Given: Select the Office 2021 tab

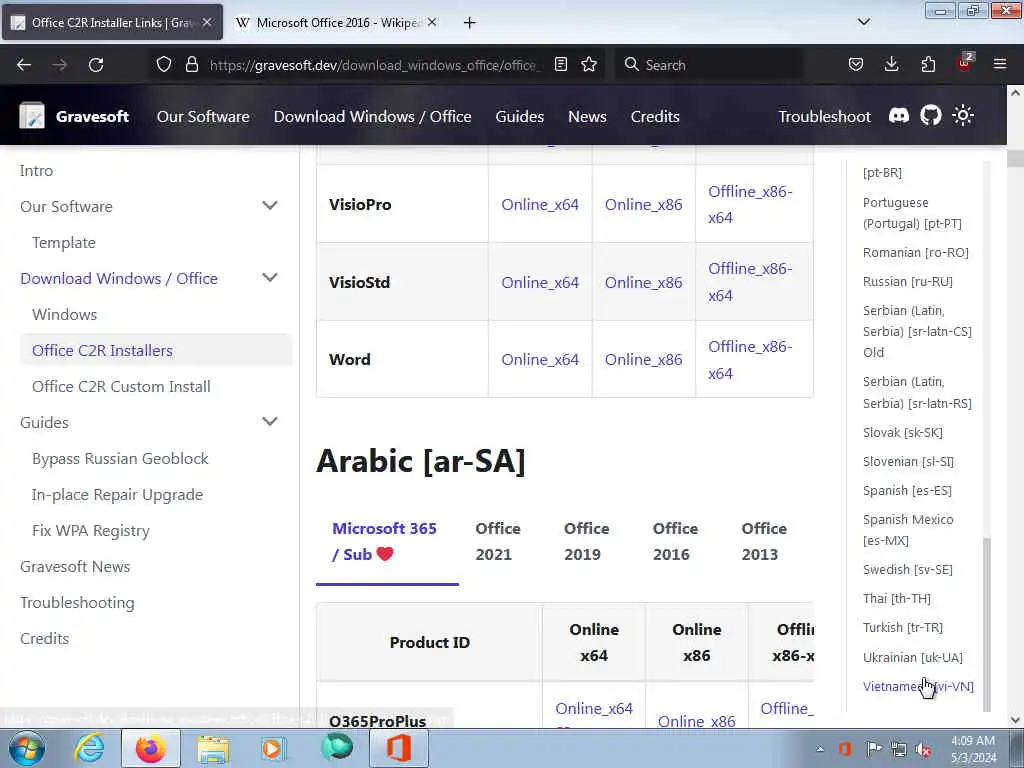Looking at the screenshot, I should pos(498,541).
